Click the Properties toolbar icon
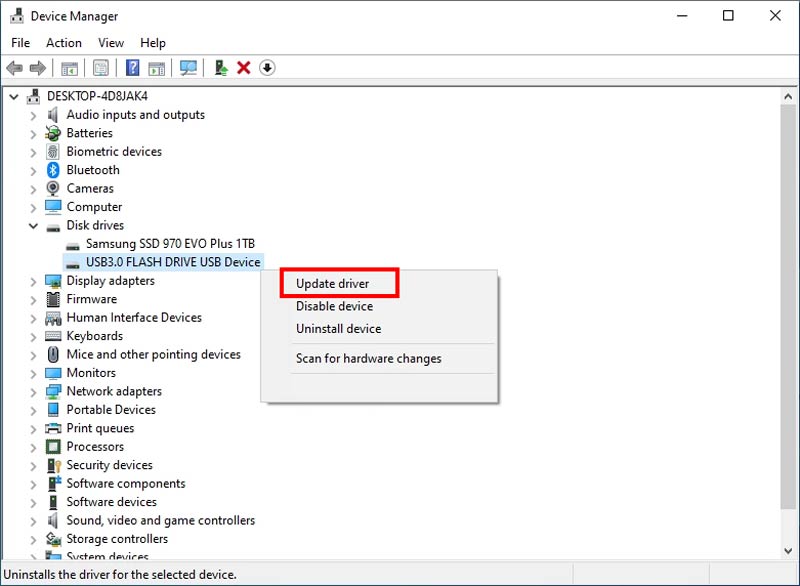The image size is (800, 586). coord(100,68)
